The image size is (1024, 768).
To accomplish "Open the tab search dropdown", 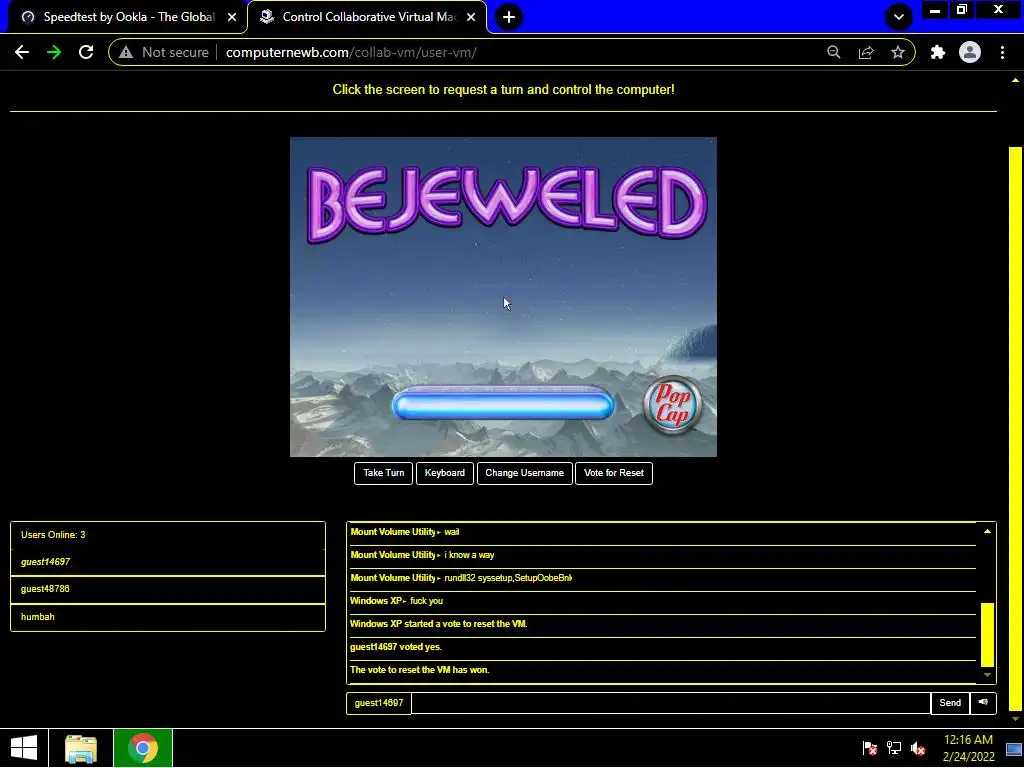I will click(x=899, y=17).
